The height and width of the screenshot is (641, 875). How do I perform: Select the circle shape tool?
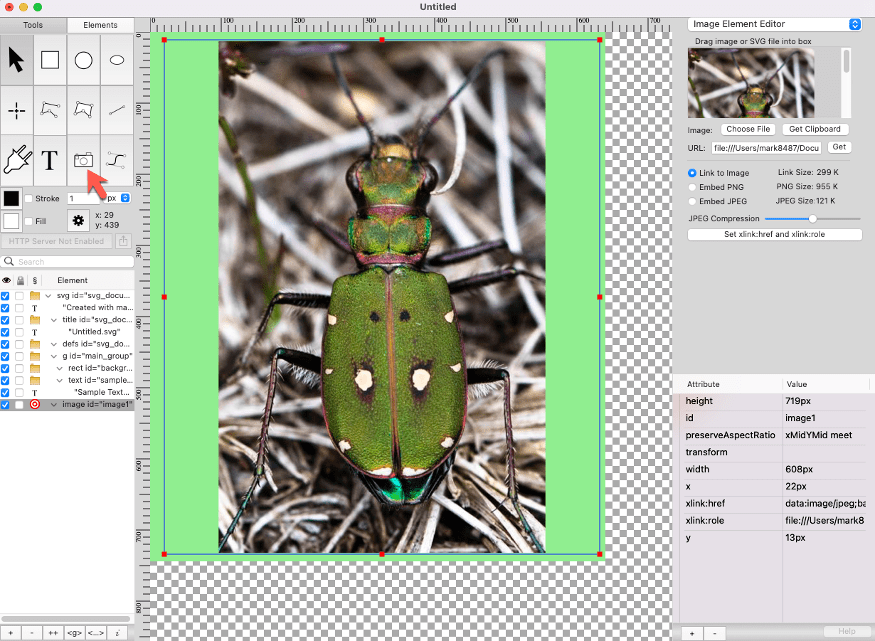pyautogui.click(x=84, y=60)
